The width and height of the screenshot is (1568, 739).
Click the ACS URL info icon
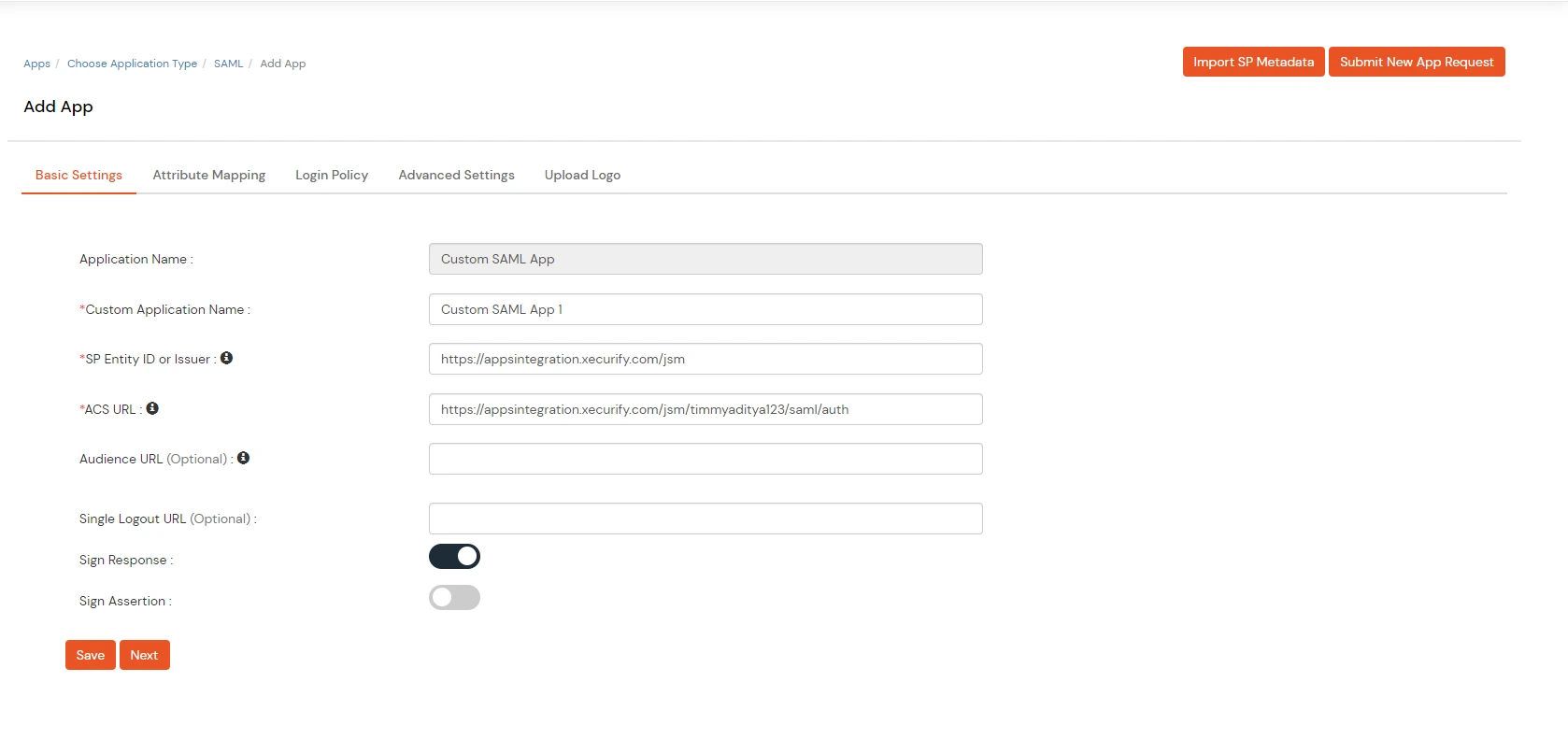[x=152, y=408]
